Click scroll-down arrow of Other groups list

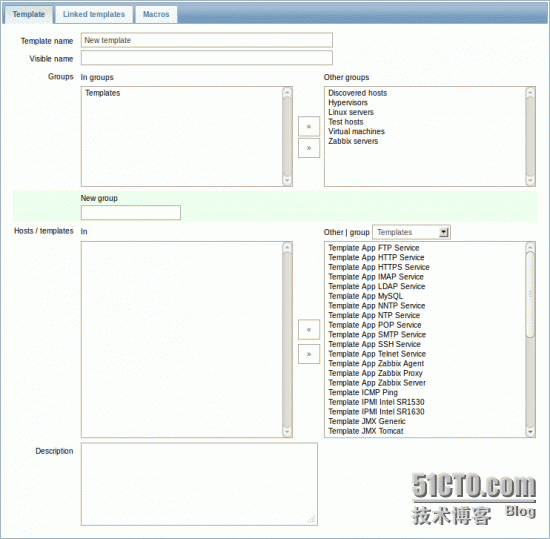(530, 180)
